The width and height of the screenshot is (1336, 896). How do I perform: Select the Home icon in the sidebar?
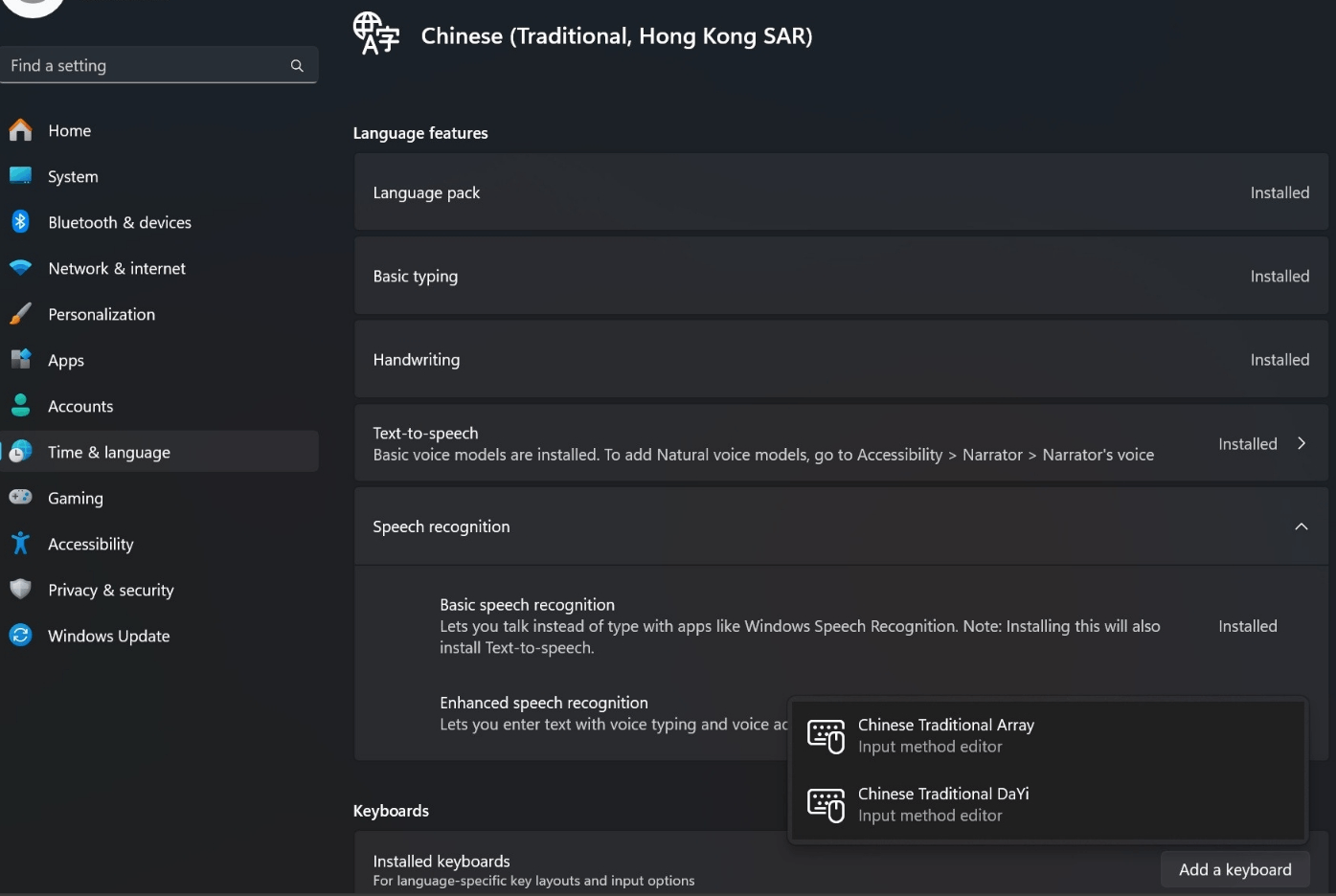(x=20, y=130)
